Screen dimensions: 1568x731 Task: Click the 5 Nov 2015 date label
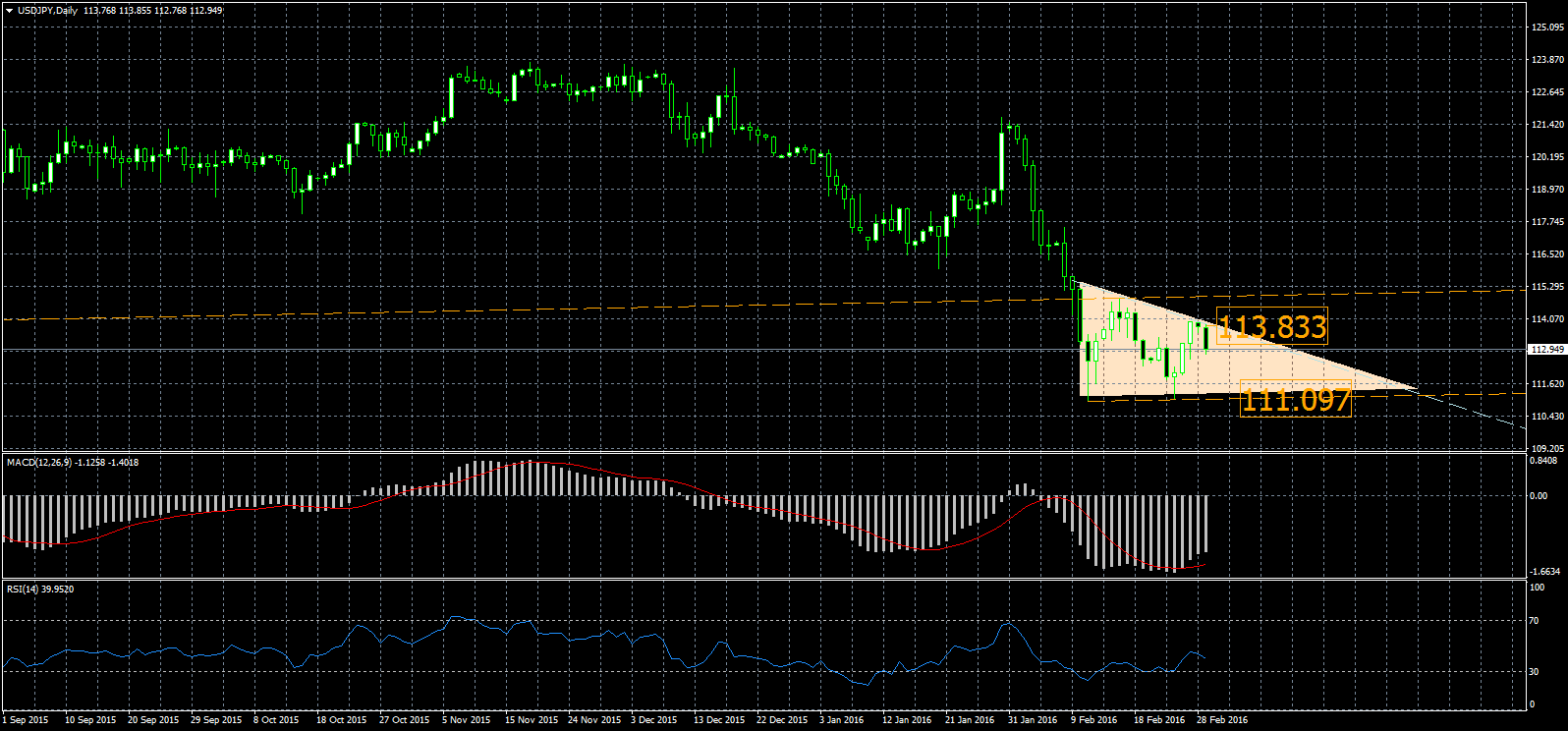pyautogui.click(x=466, y=720)
